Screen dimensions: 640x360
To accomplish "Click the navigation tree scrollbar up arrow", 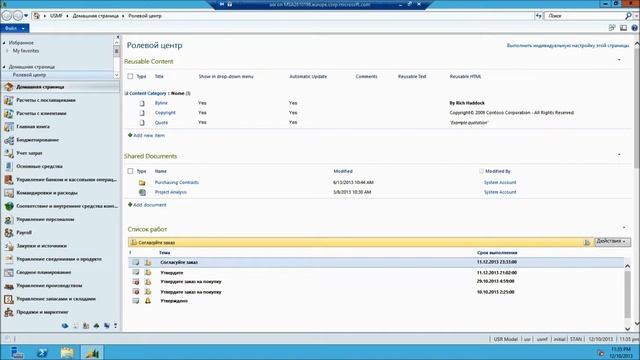I will [117, 42].
